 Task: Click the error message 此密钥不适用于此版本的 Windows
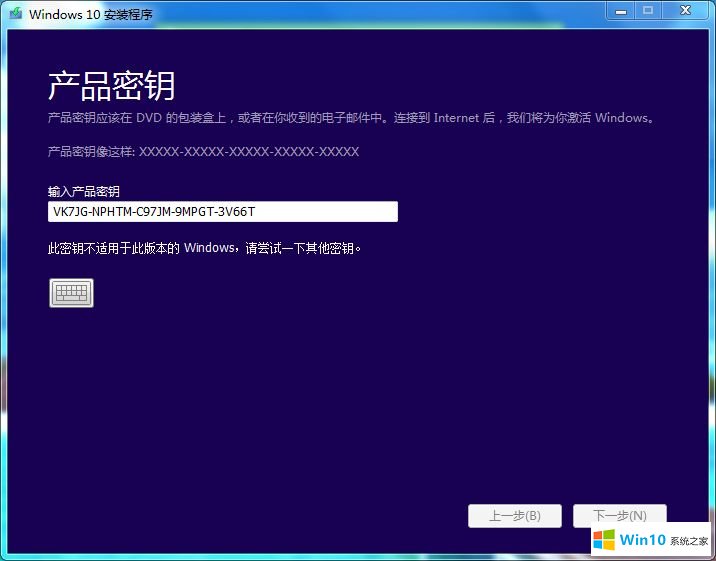205,248
